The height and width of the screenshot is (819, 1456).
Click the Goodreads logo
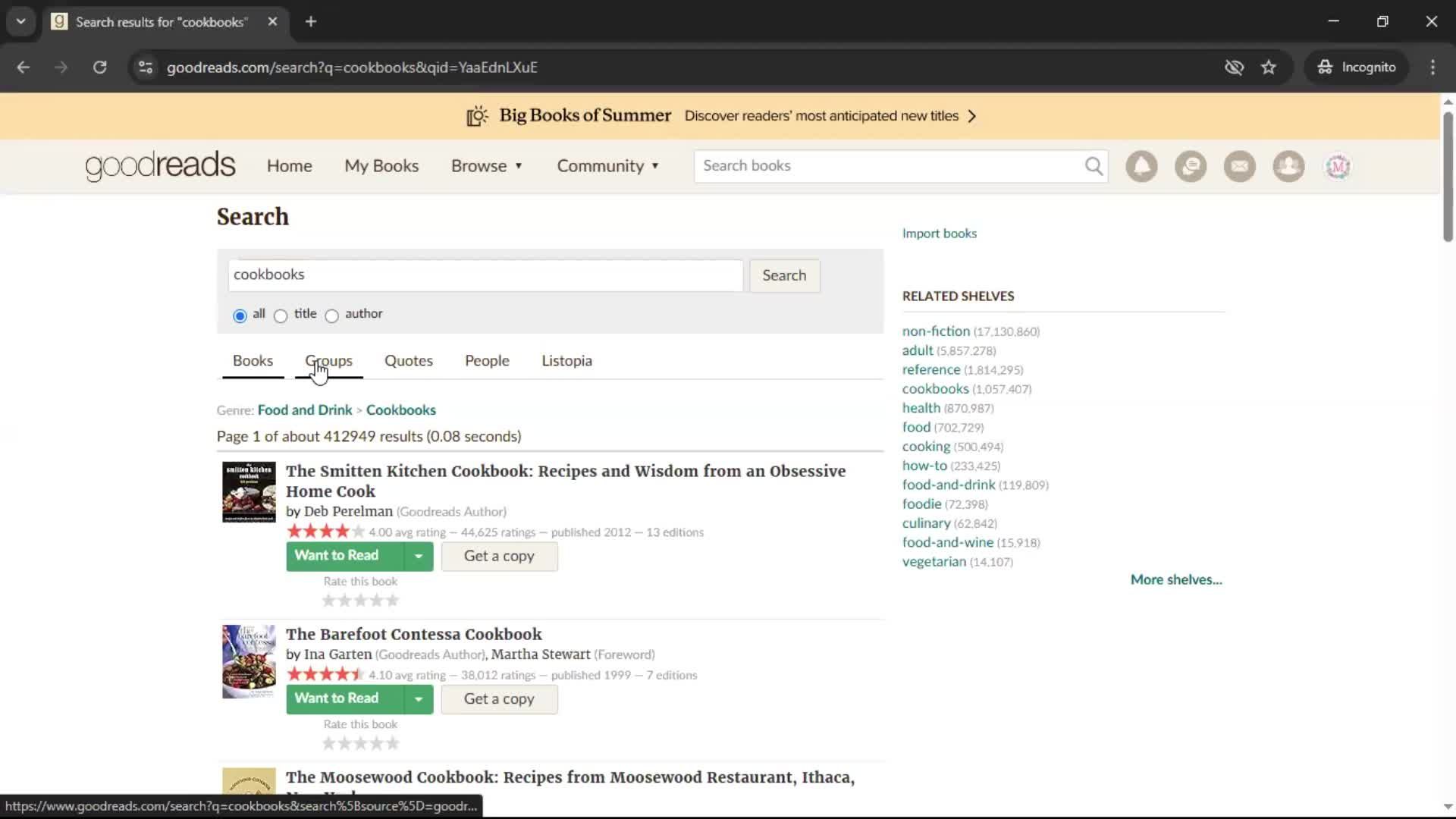(x=160, y=166)
